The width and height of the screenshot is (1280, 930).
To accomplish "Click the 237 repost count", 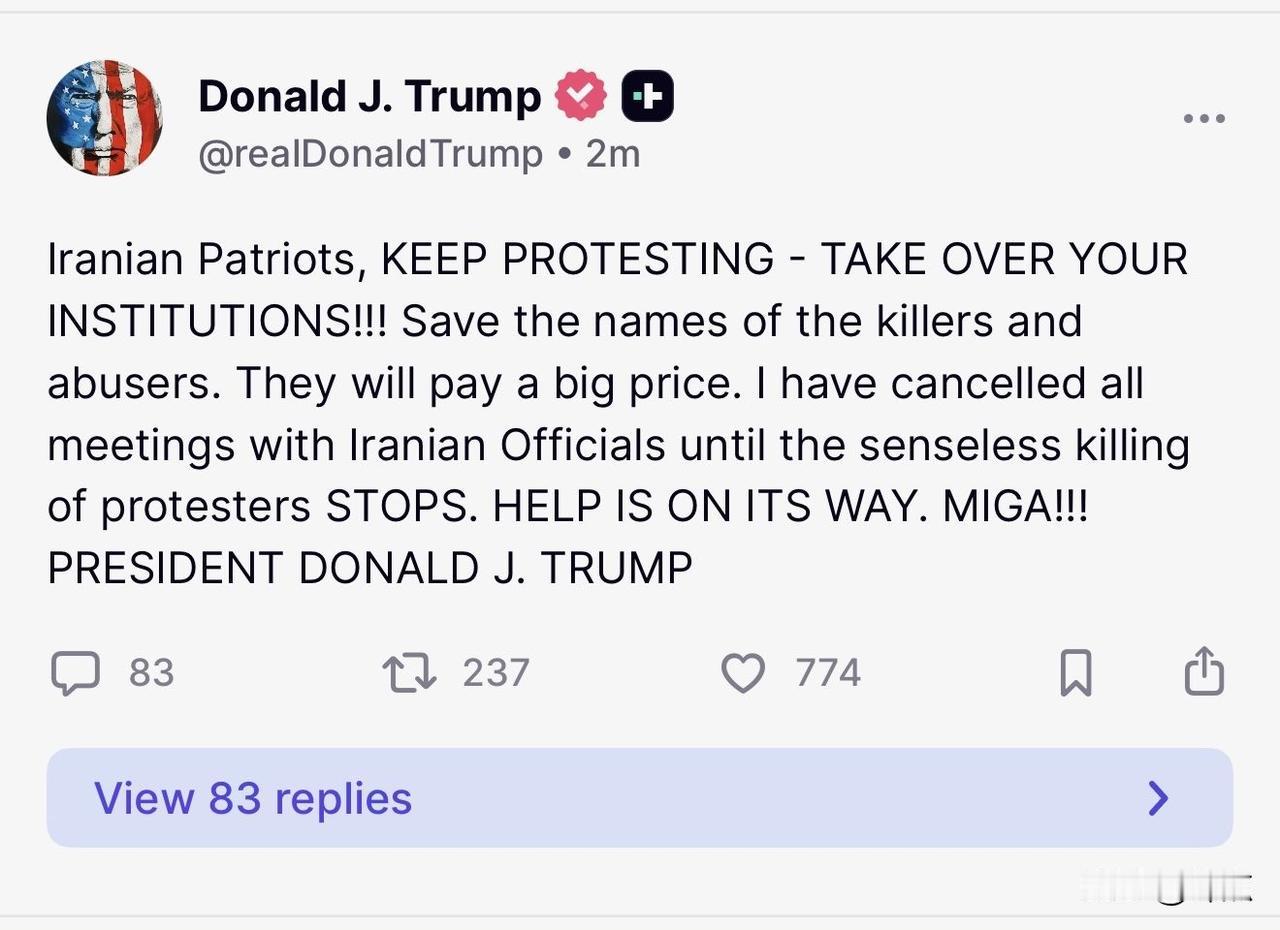I will [x=496, y=673].
